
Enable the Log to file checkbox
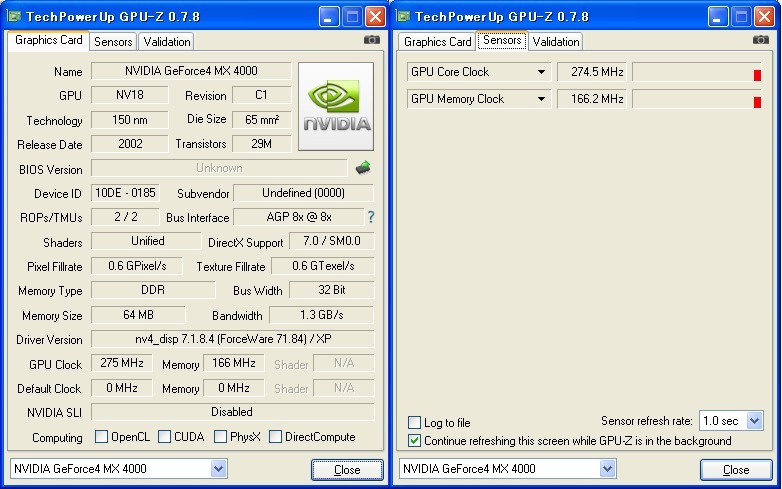click(x=414, y=423)
